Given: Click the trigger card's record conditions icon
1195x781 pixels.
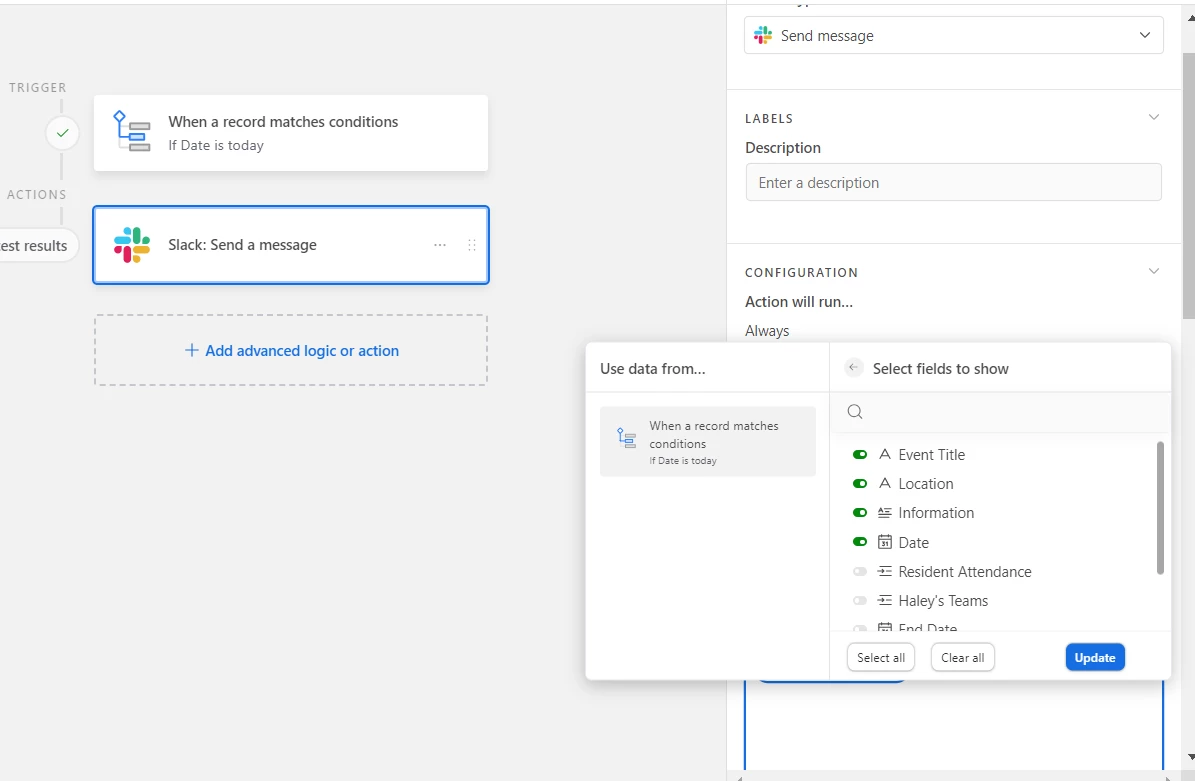Looking at the screenshot, I should click(x=132, y=132).
